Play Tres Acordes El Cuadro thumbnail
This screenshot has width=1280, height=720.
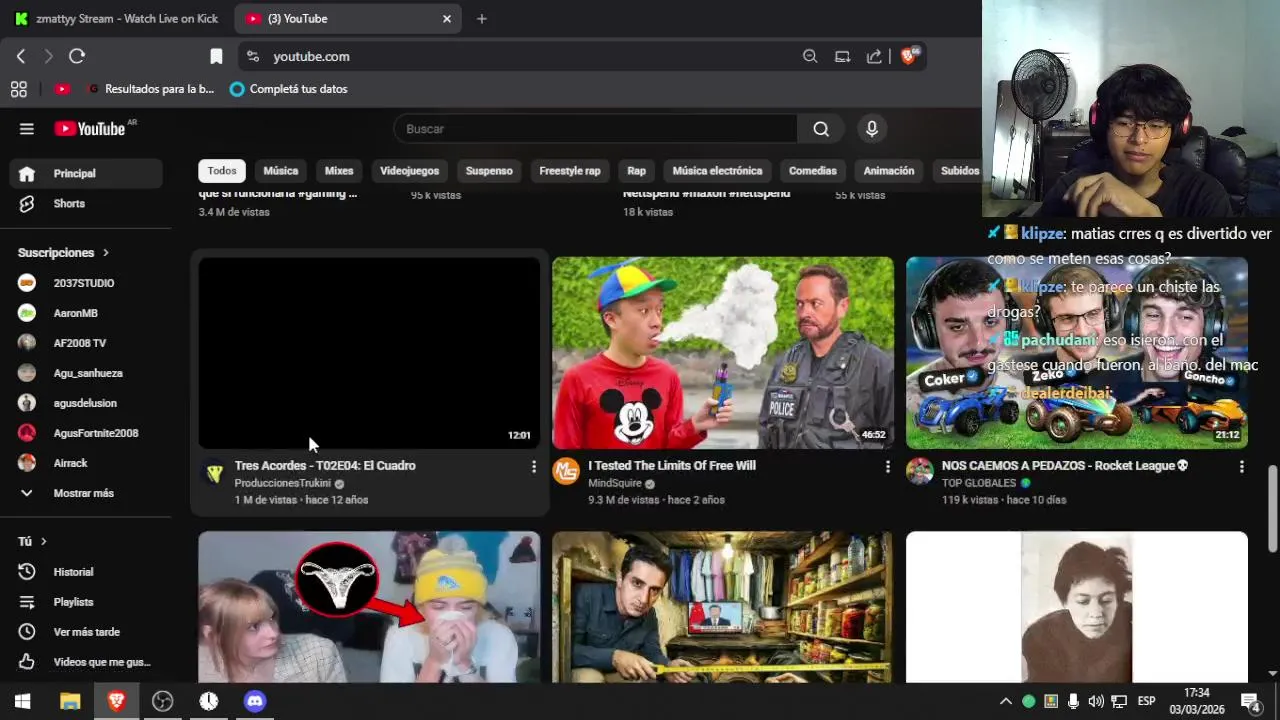point(369,353)
